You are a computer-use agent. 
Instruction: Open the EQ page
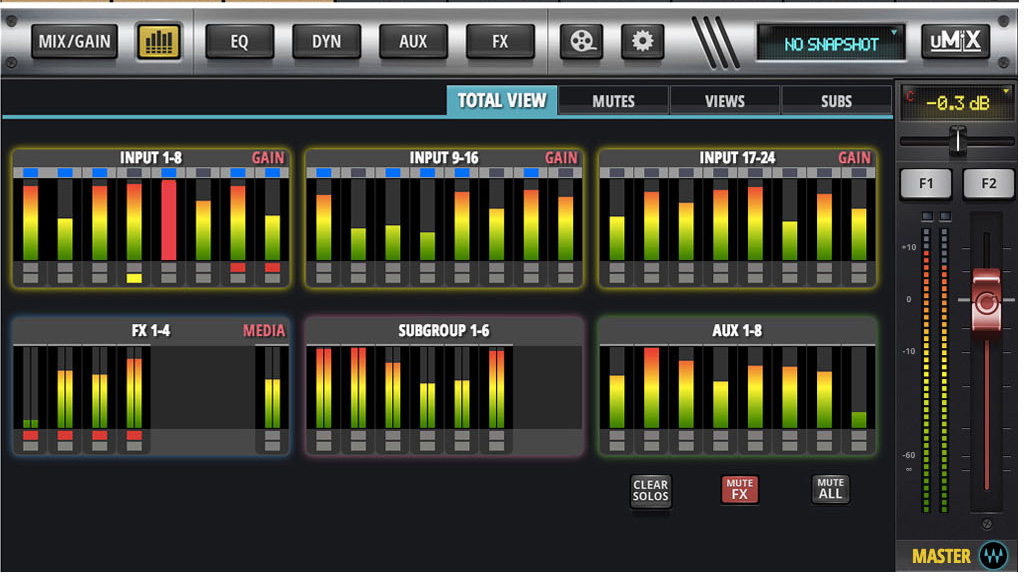[x=239, y=42]
